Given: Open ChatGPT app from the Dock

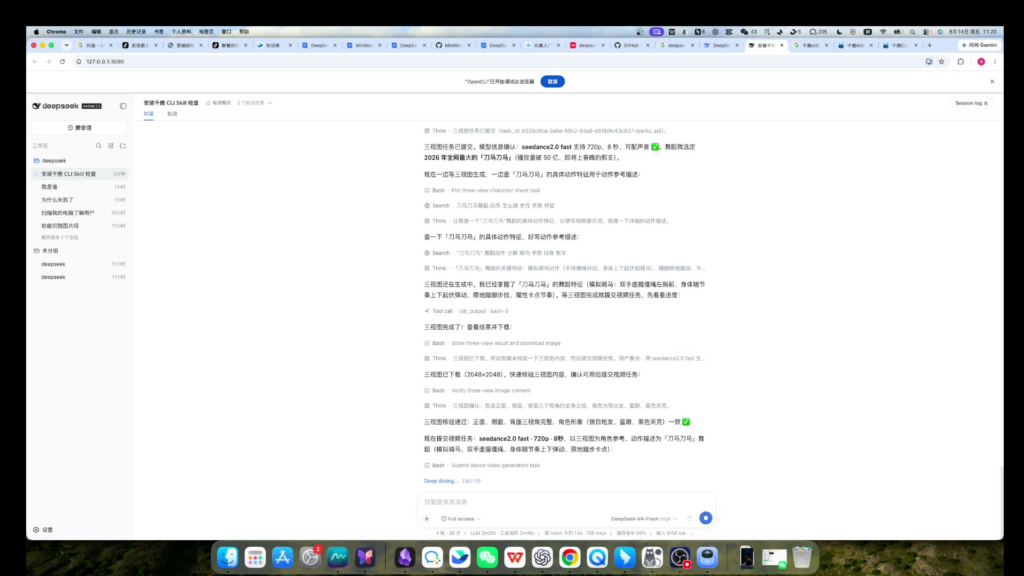Looking at the screenshot, I should tap(542, 557).
